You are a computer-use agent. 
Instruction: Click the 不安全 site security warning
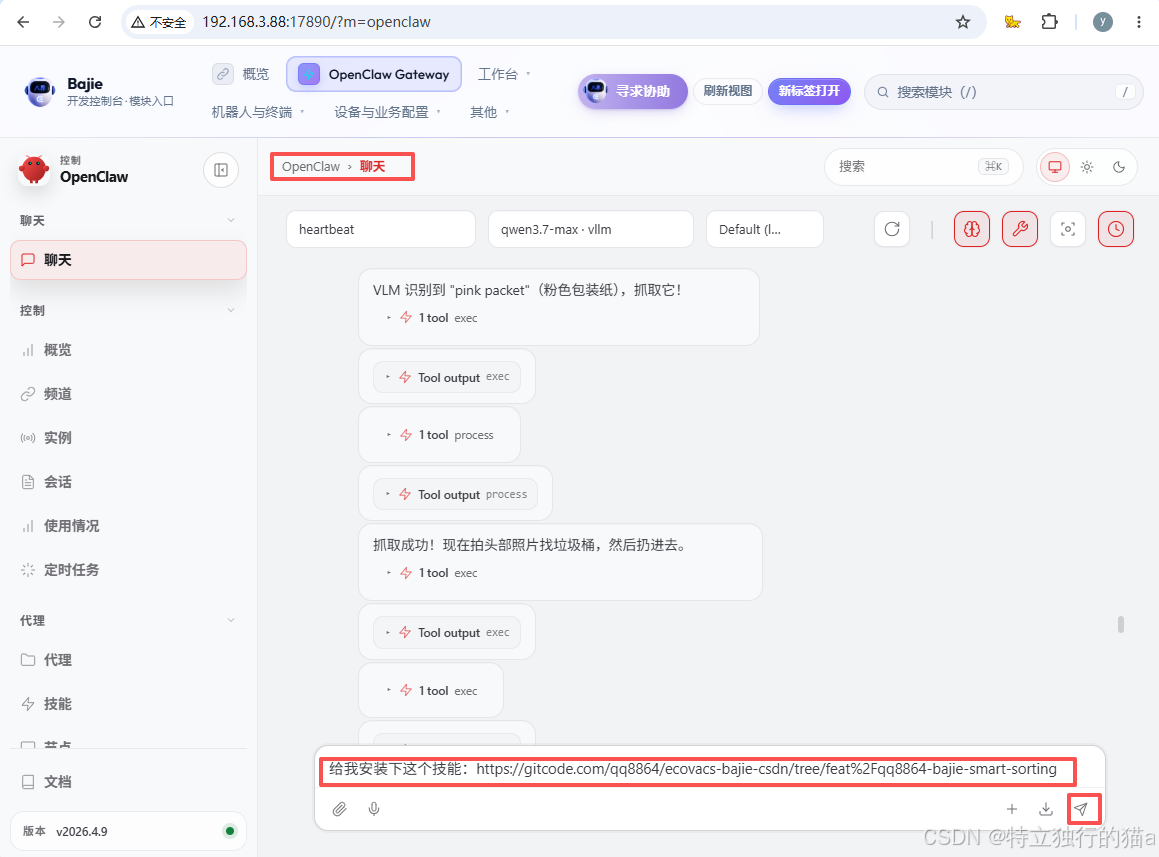click(158, 22)
